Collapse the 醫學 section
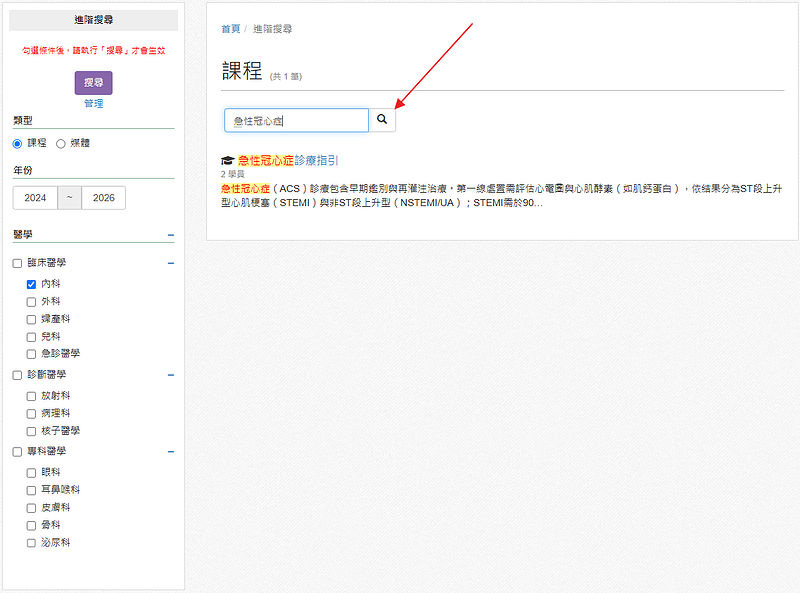This screenshot has width=800, height=593. (171, 235)
